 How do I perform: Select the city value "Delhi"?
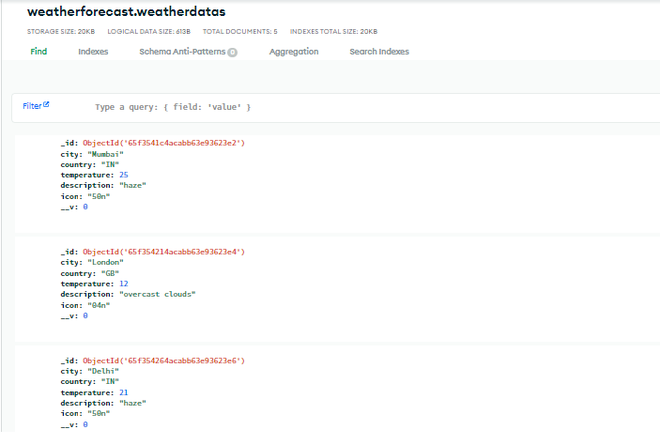(101, 371)
